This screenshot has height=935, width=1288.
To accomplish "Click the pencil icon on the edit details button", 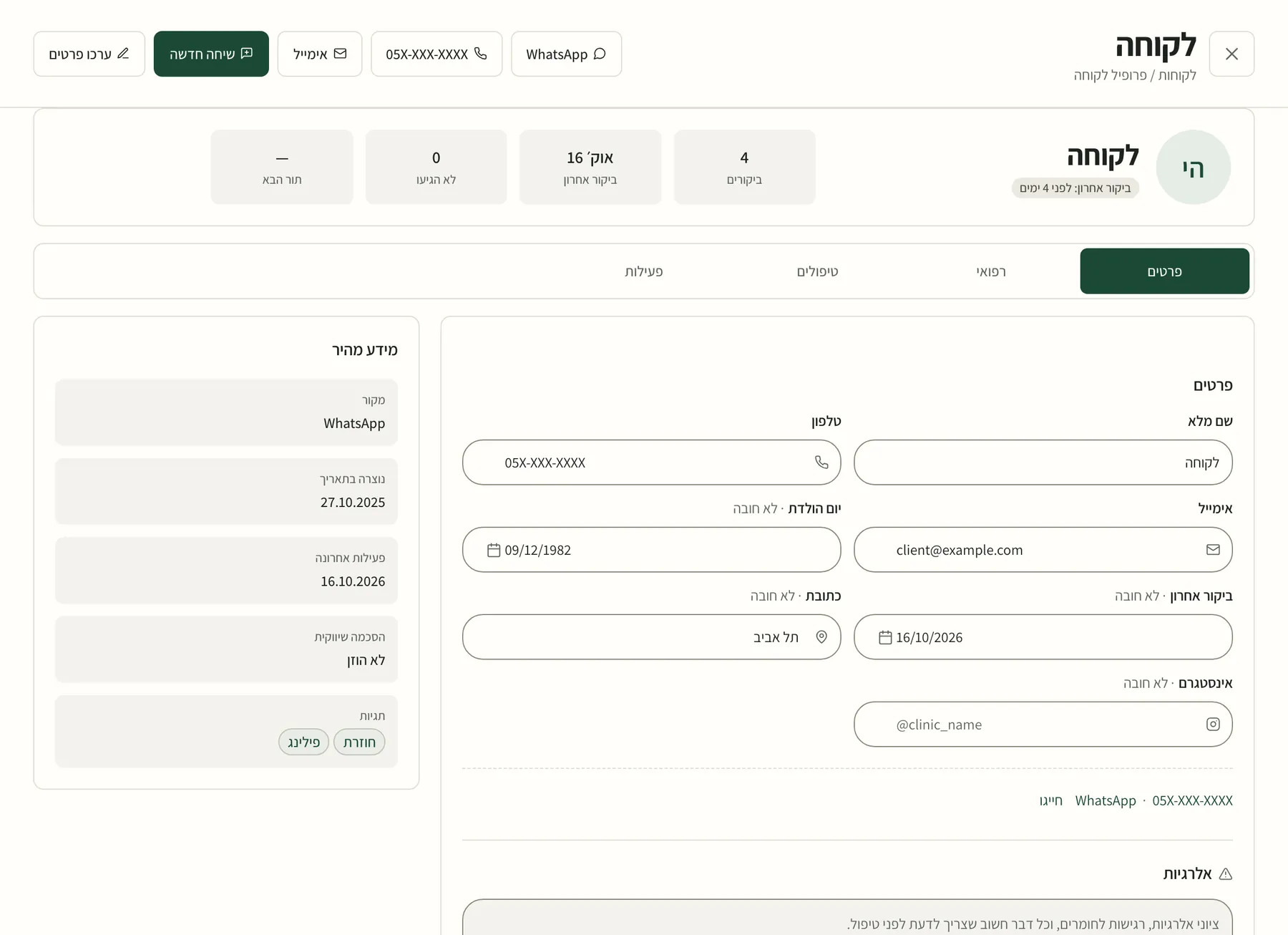I will [x=123, y=54].
